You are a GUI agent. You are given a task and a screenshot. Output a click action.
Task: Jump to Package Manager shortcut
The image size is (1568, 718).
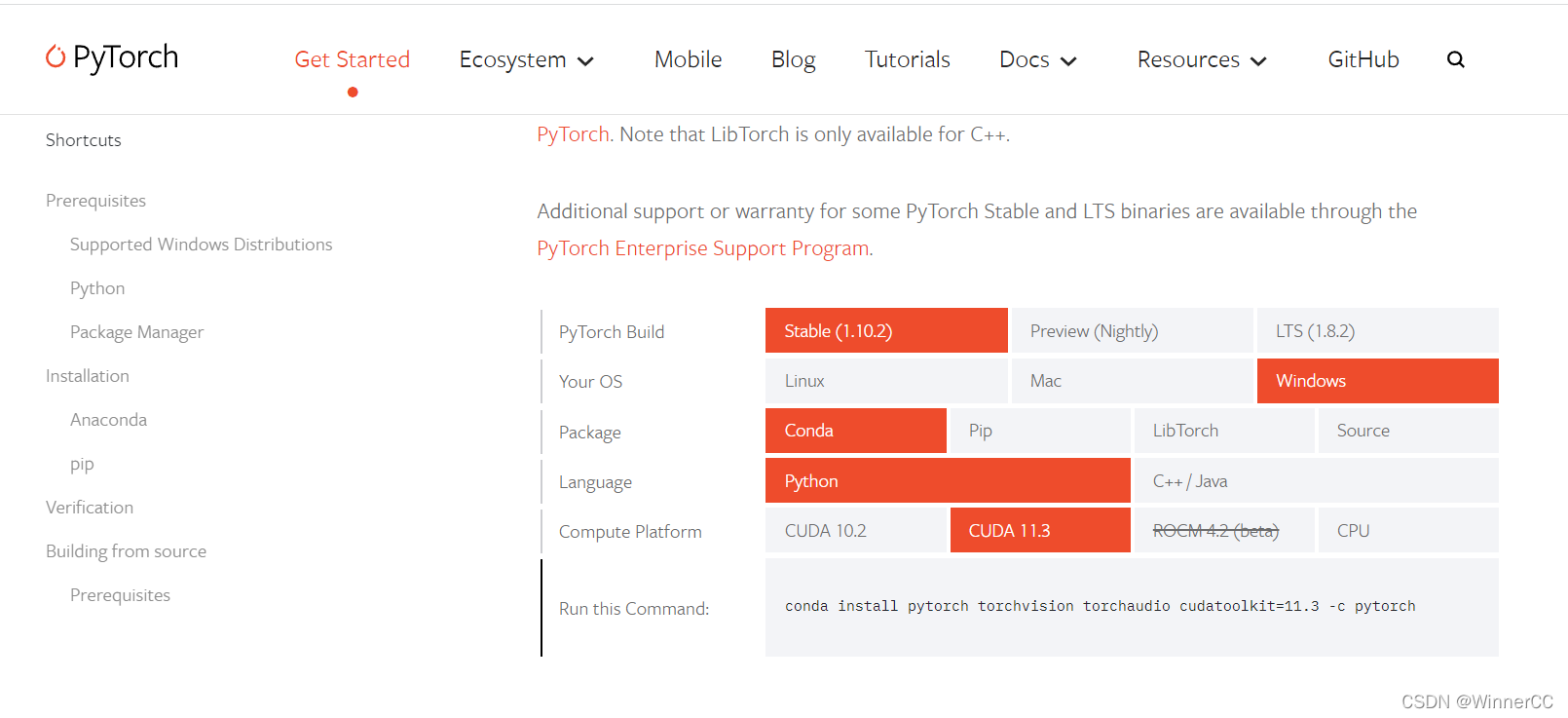[x=136, y=332]
